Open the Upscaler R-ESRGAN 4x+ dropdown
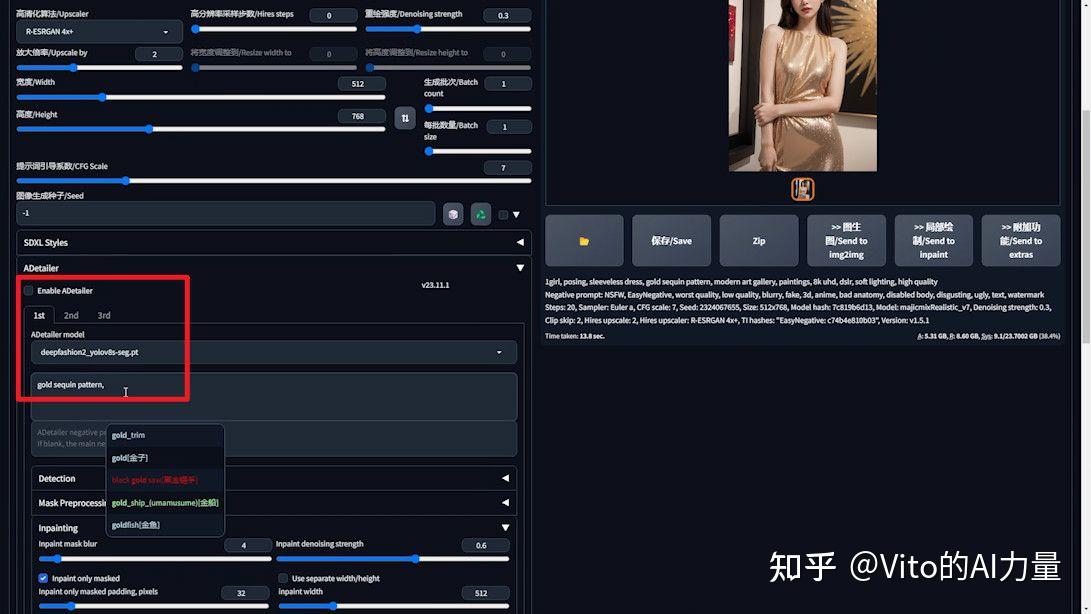Screen dimensions: 1091x614 (x=99, y=32)
